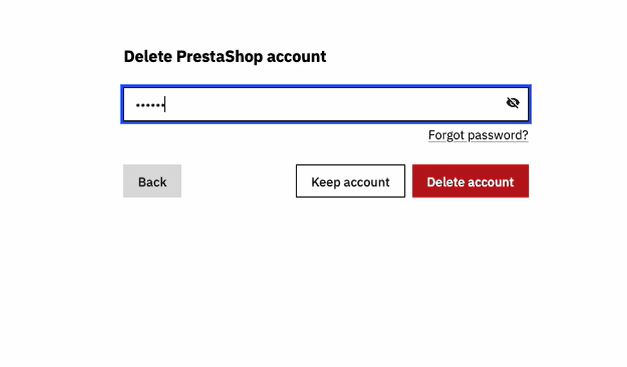
Task: Click the underlined Forgot password? text
Action: point(478,135)
